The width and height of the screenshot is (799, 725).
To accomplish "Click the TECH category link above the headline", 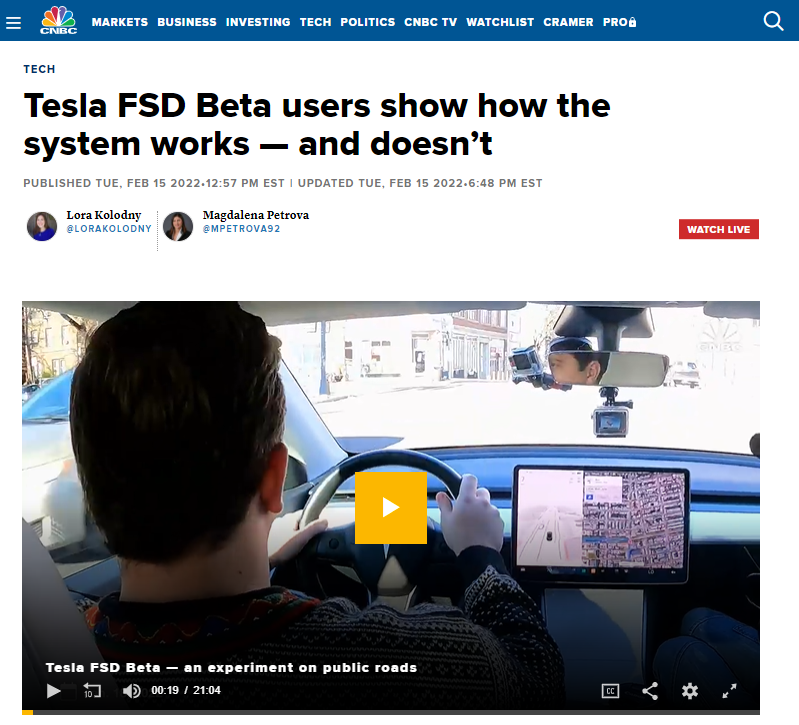I will (39, 69).
